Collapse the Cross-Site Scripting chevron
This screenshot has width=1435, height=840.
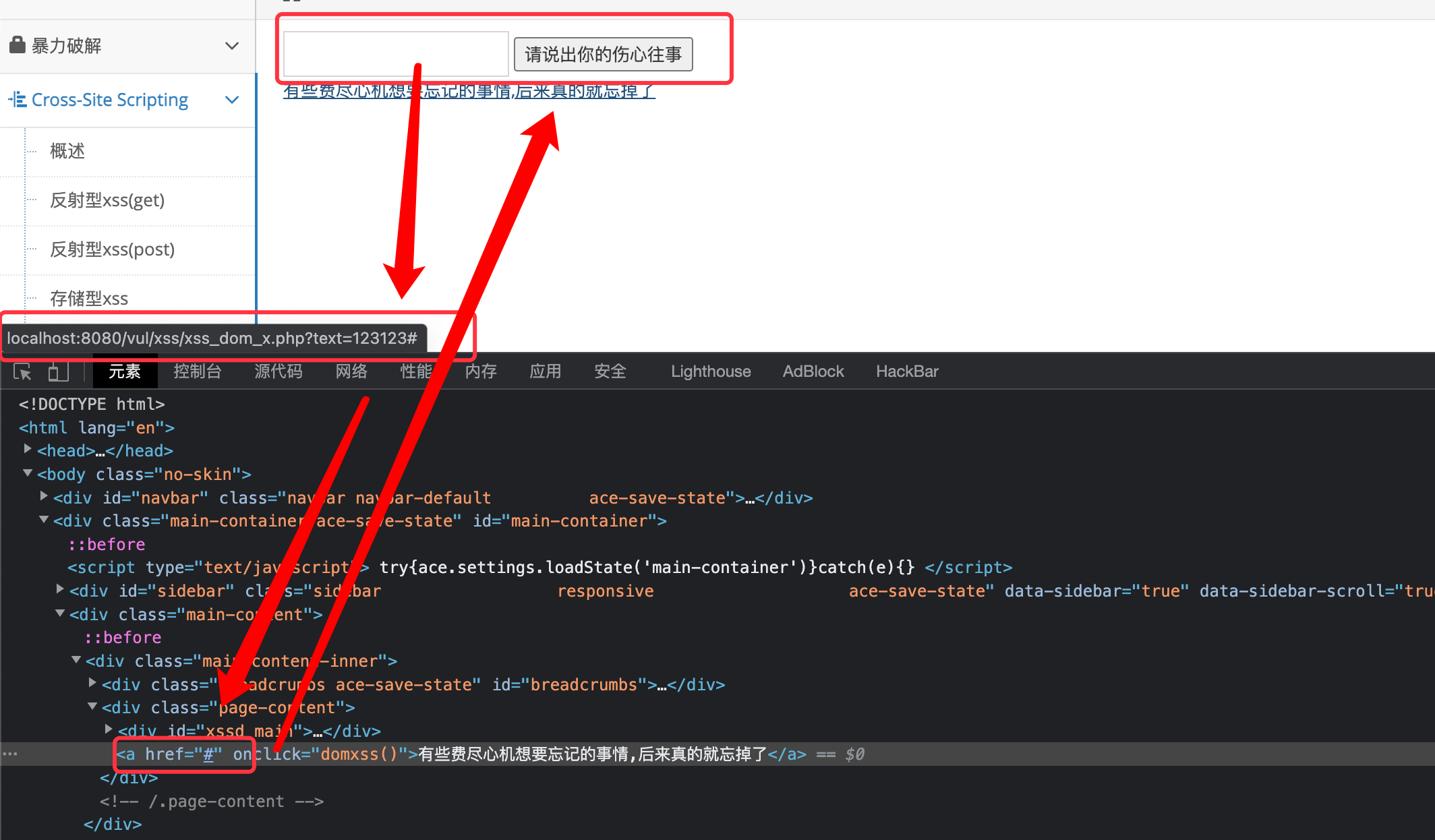232,100
